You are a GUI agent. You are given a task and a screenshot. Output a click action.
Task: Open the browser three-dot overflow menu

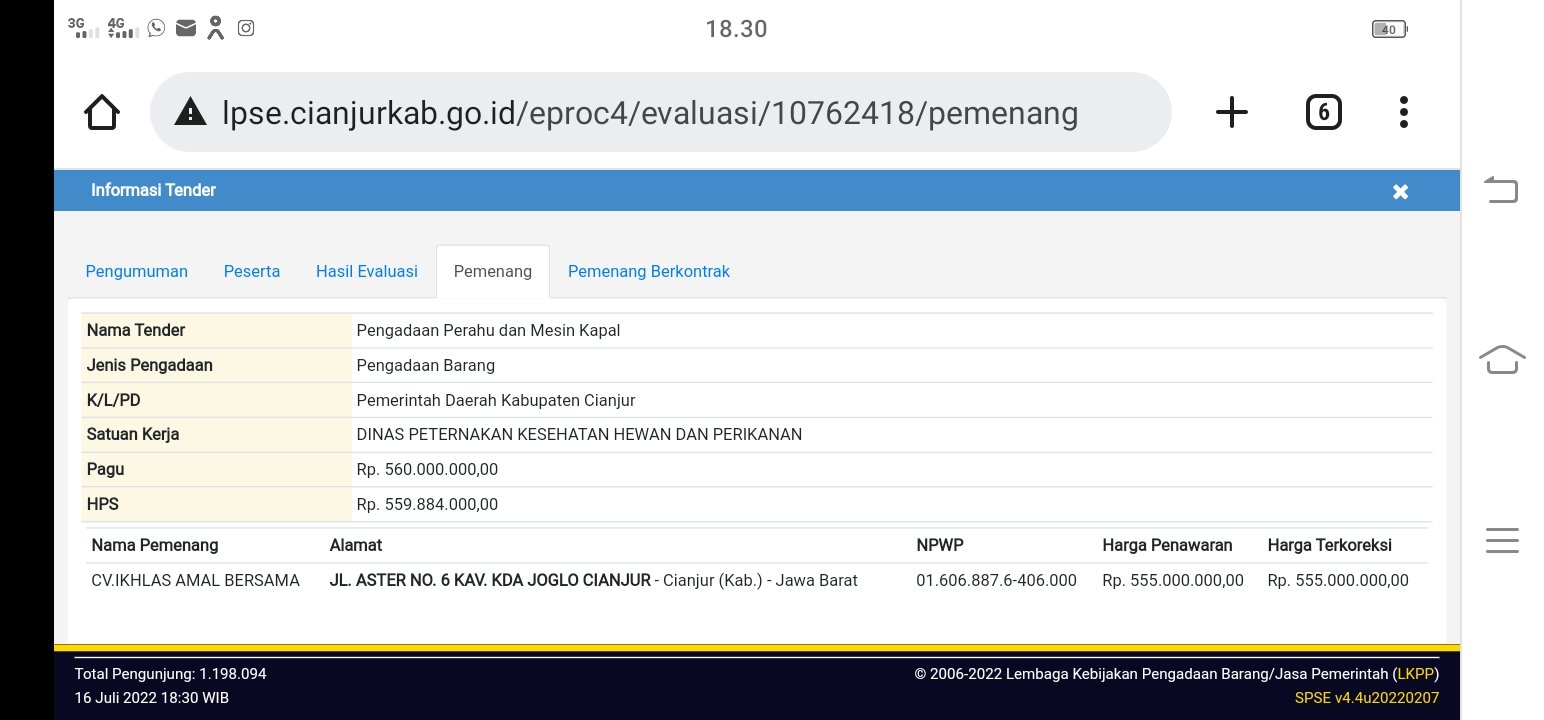[x=1404, y=113]
